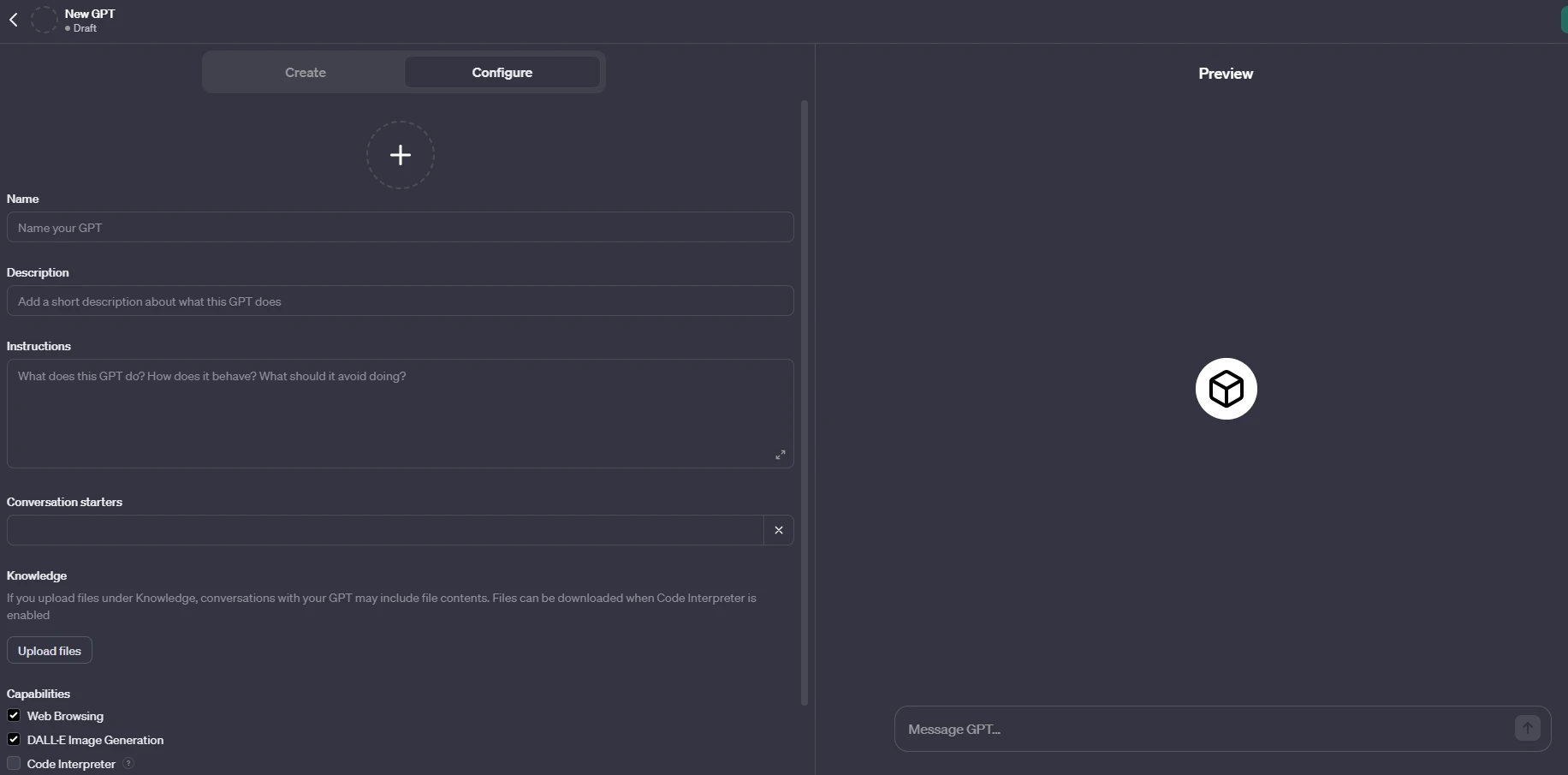Open the Code Interpreter help tooltip icon

coord(128,763)
